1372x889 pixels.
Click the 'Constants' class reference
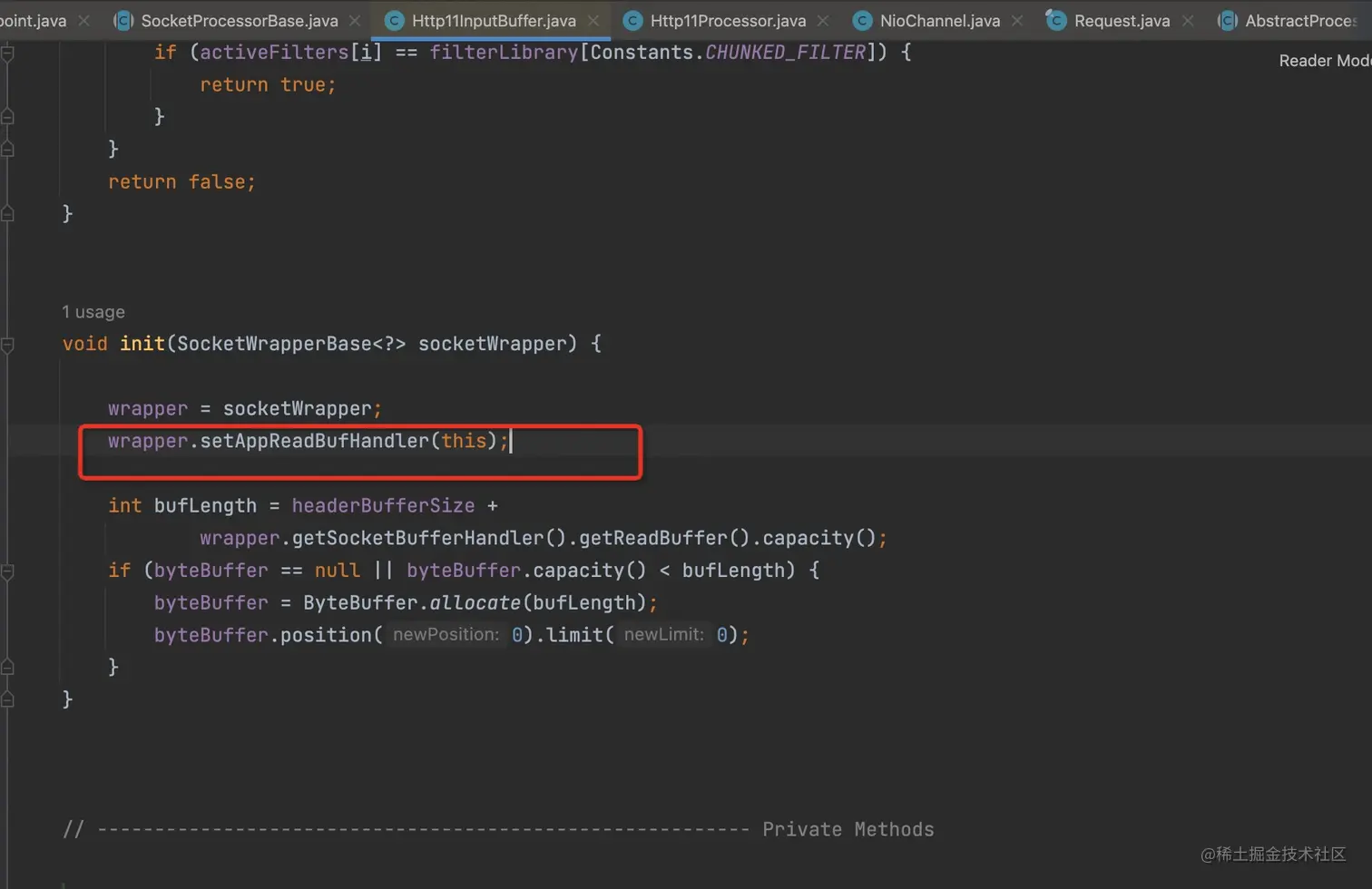(x=642, y=53)
